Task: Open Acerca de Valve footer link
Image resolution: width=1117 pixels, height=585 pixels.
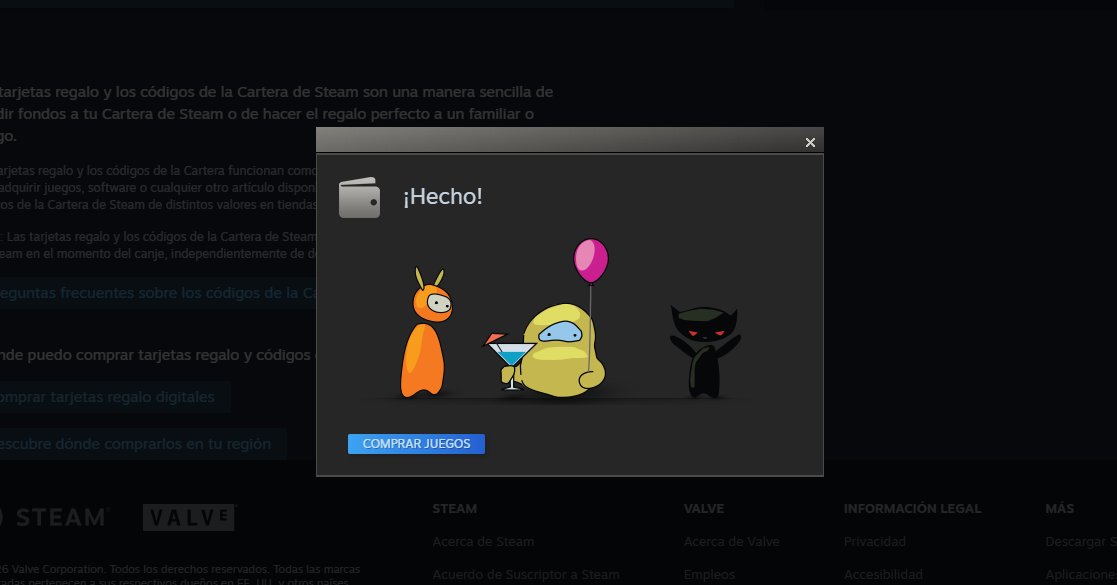Action: click(732, 542)
